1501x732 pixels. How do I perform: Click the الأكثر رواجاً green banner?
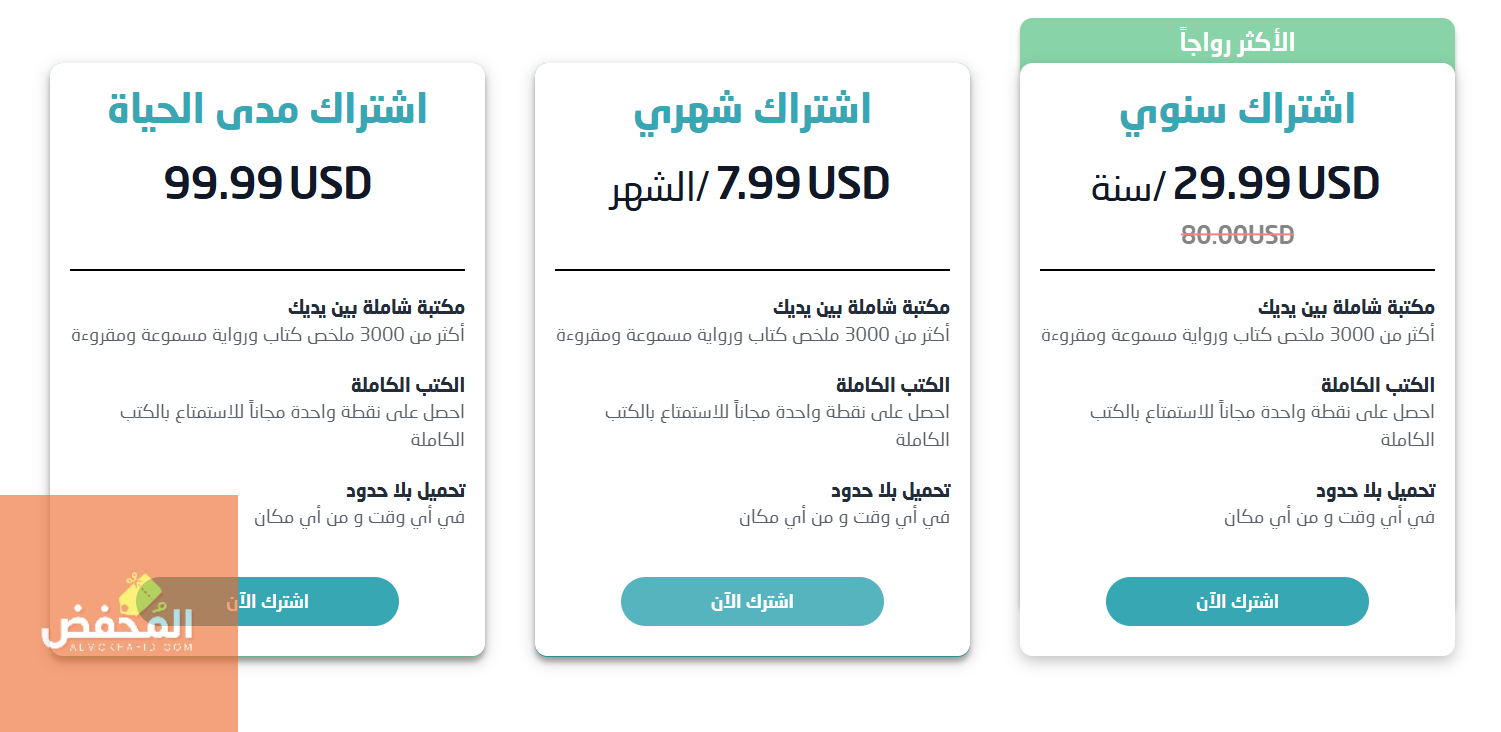coord(1237,42)
